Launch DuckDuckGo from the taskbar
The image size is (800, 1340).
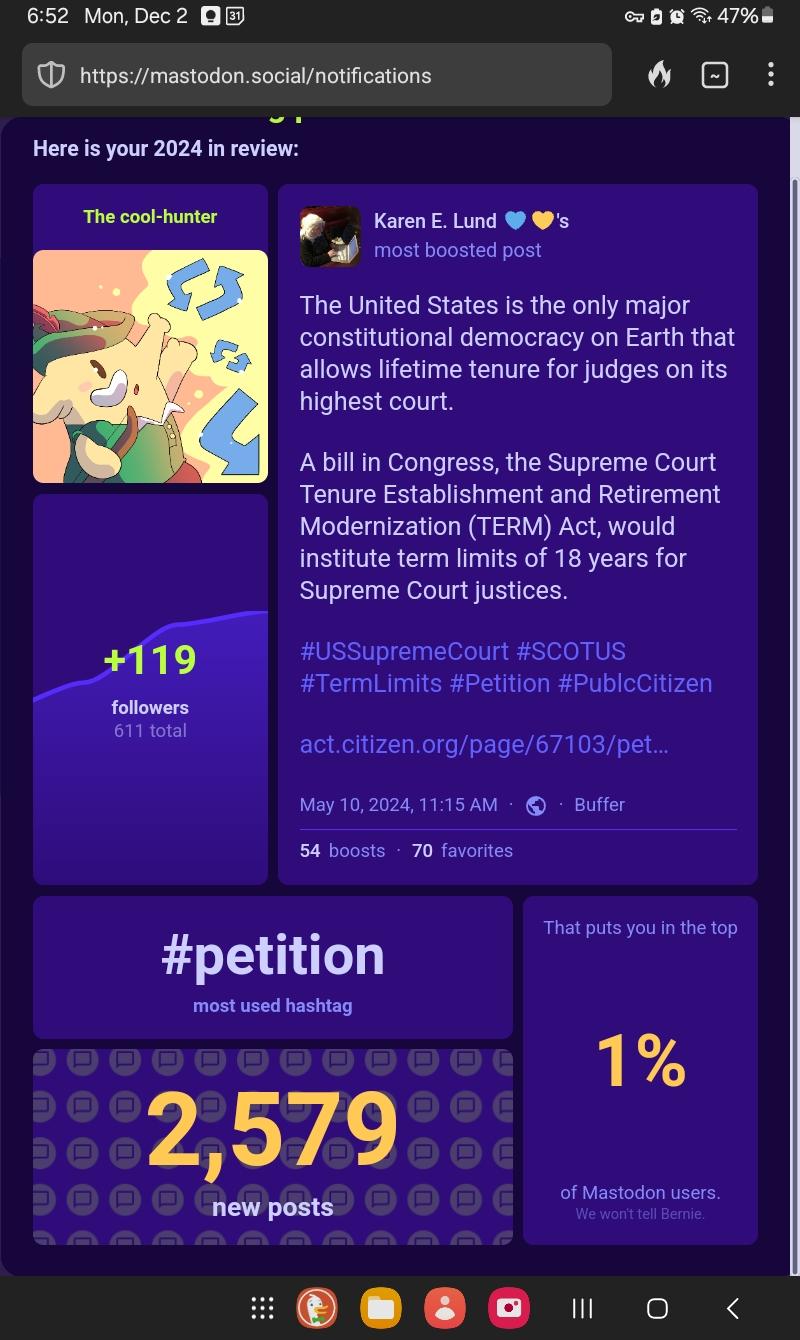(x=317, y=1308)
